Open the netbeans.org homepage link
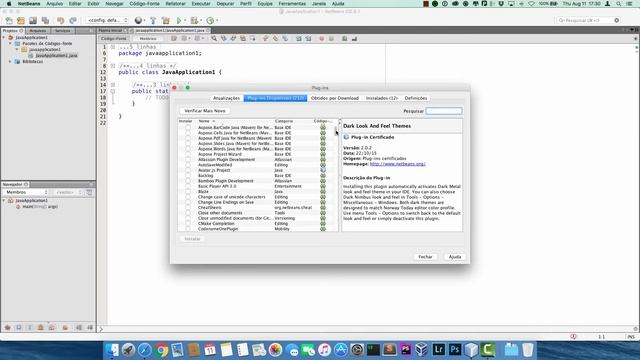The height and width of the screenshot is (360, 640). (x=398, y=164)
